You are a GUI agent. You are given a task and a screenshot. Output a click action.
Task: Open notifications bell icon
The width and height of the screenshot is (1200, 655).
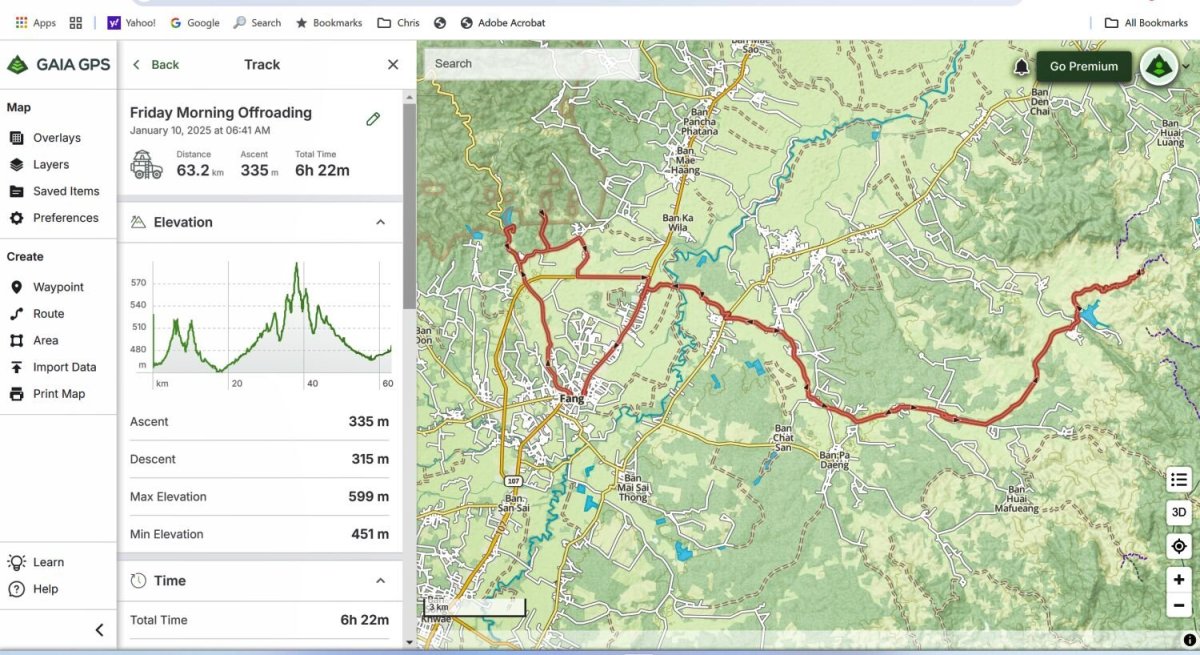coord(1021,67)
